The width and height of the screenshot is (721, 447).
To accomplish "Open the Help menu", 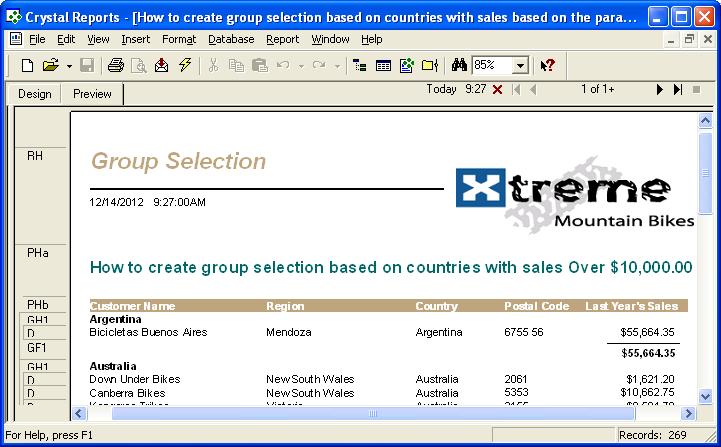I will pos(372,40).
